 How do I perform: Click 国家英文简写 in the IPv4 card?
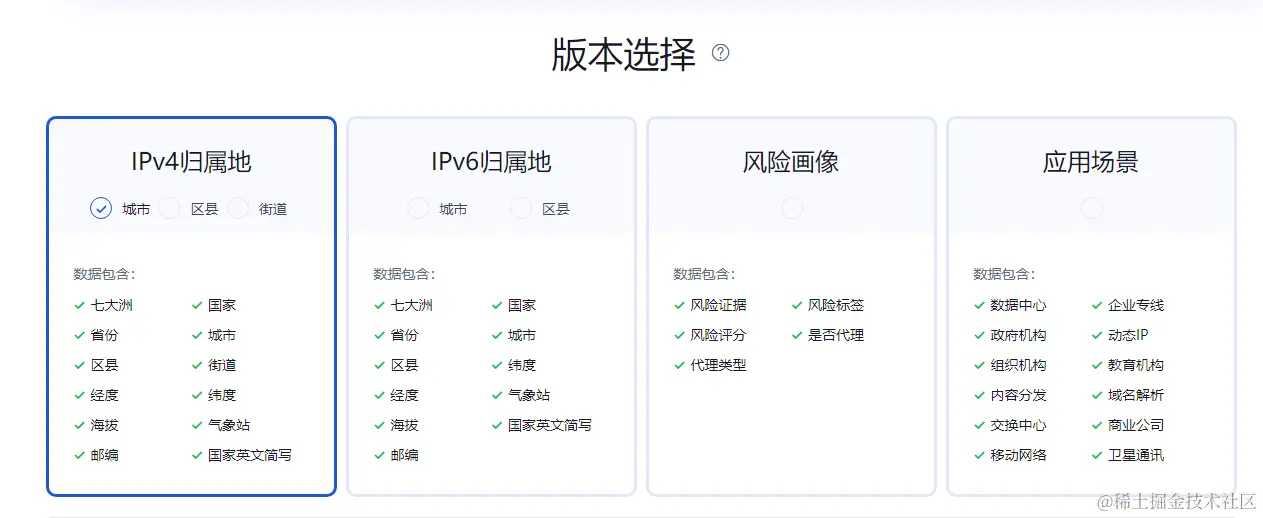(250, 455)
